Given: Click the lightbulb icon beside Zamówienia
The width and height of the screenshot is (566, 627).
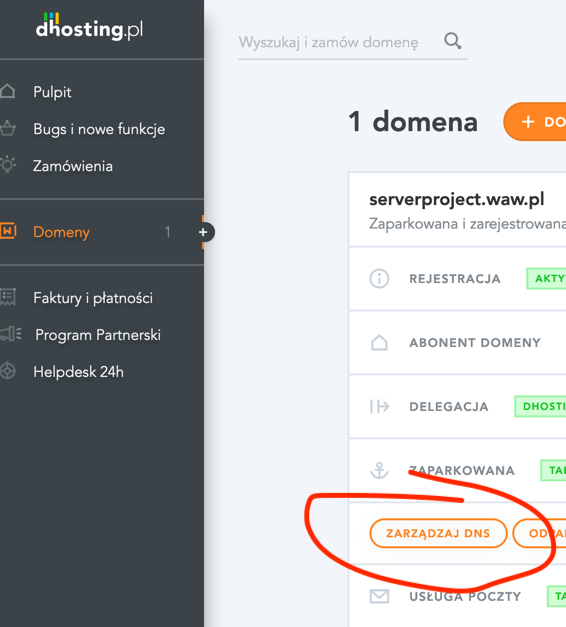Looking at the screenshot, I should pyautogui.click(x=8, y=165).
